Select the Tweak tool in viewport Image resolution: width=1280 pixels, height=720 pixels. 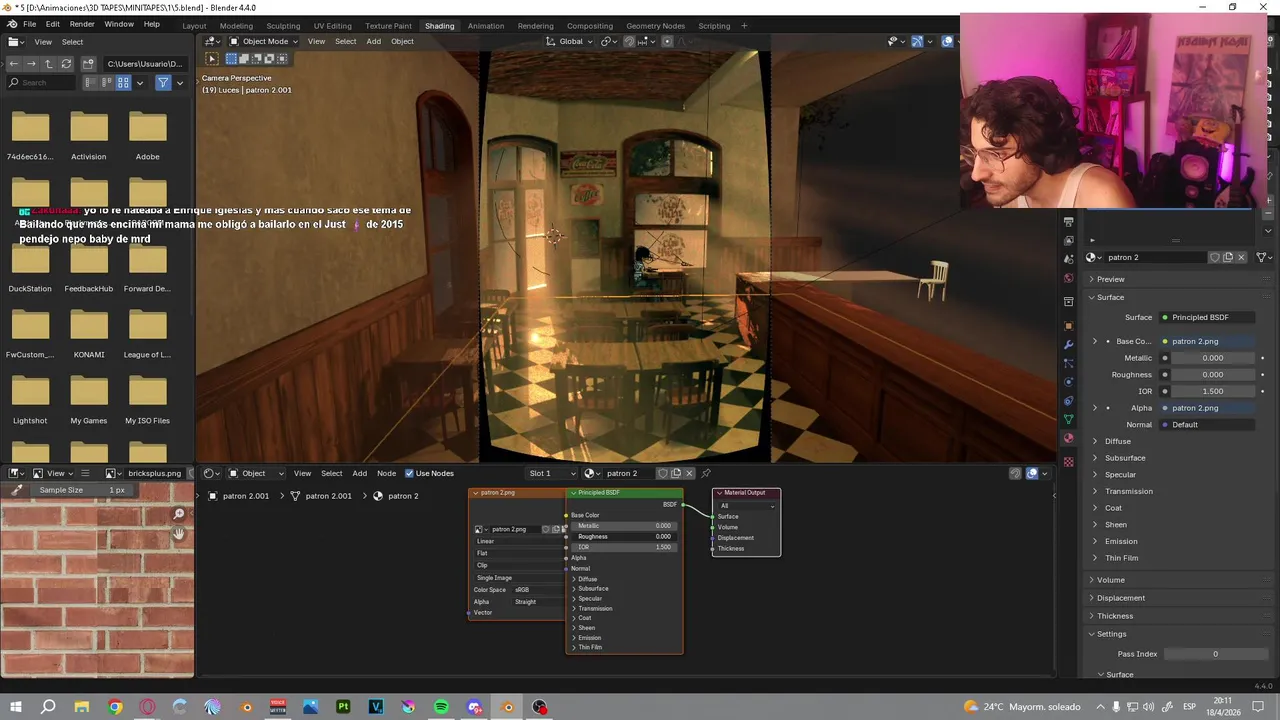[212, 59]
